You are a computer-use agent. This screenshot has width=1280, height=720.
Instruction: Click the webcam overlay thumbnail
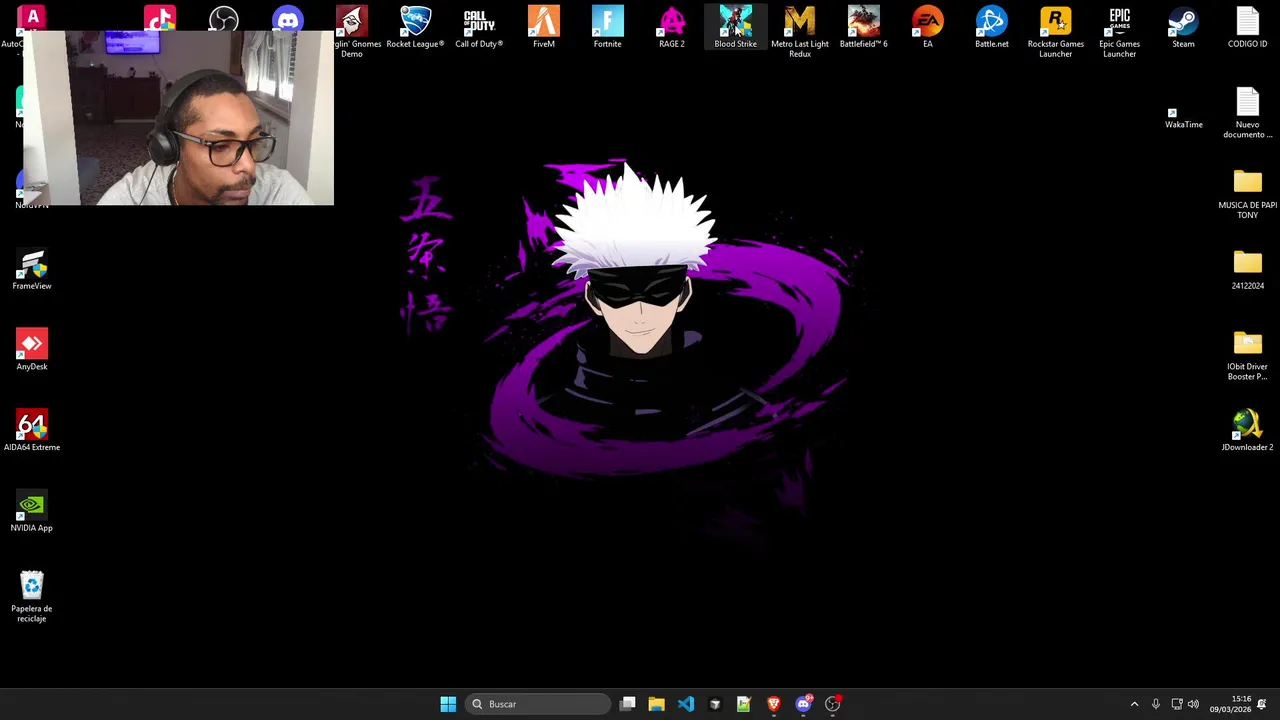click(x=178, y=117)
